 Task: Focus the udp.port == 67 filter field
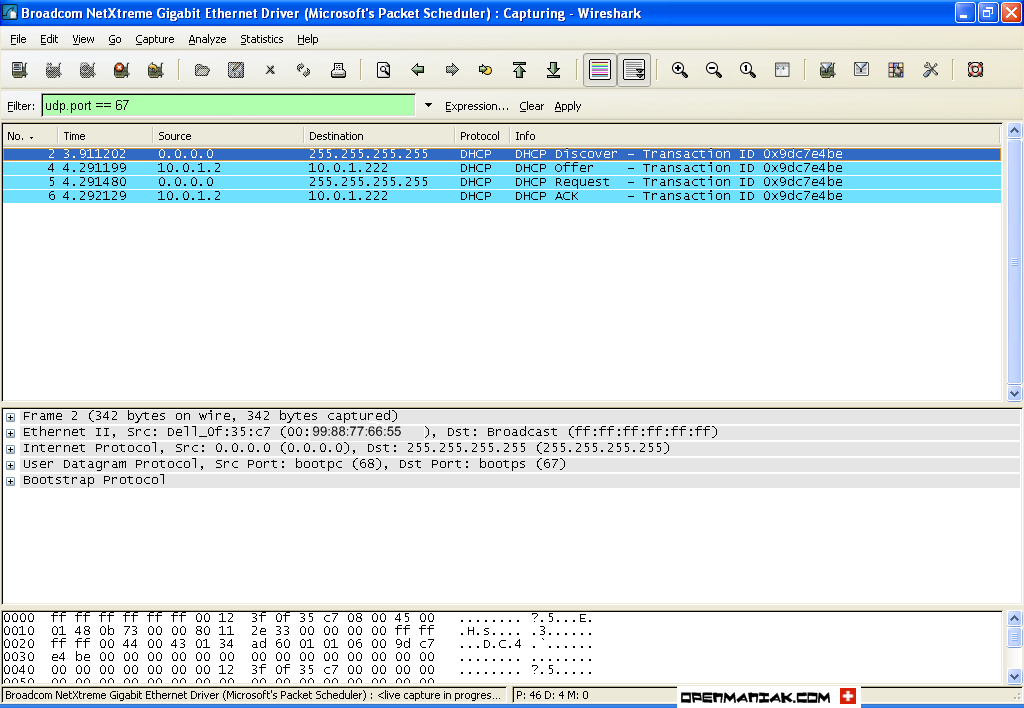[229, 105]
